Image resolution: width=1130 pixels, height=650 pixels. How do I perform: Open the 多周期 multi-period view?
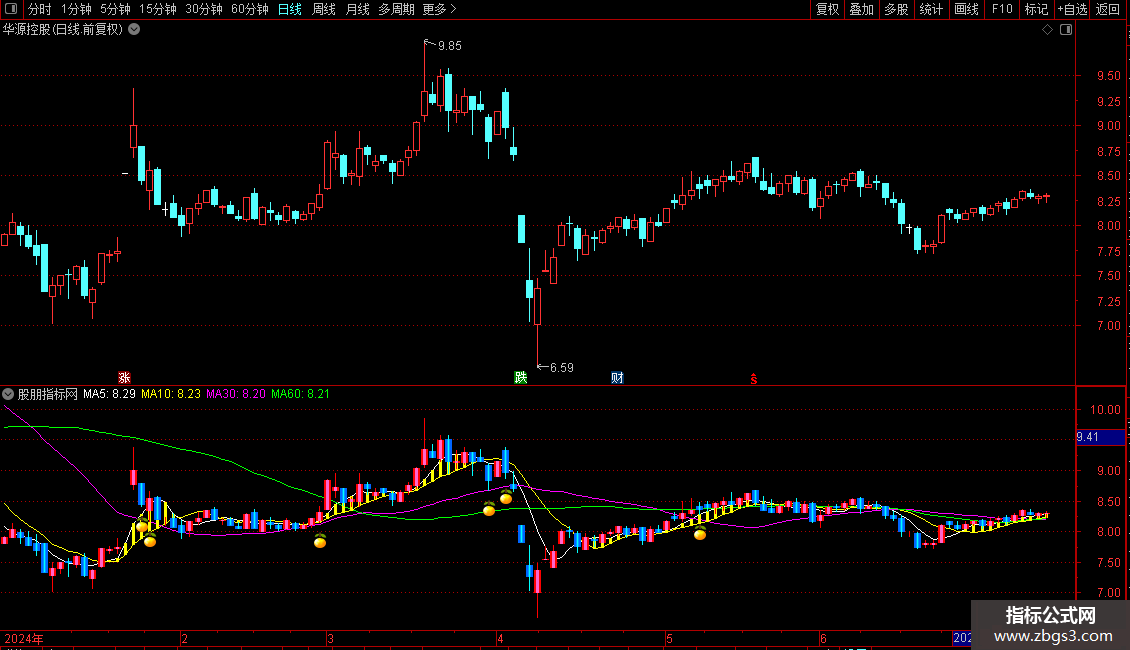(396, 9)
